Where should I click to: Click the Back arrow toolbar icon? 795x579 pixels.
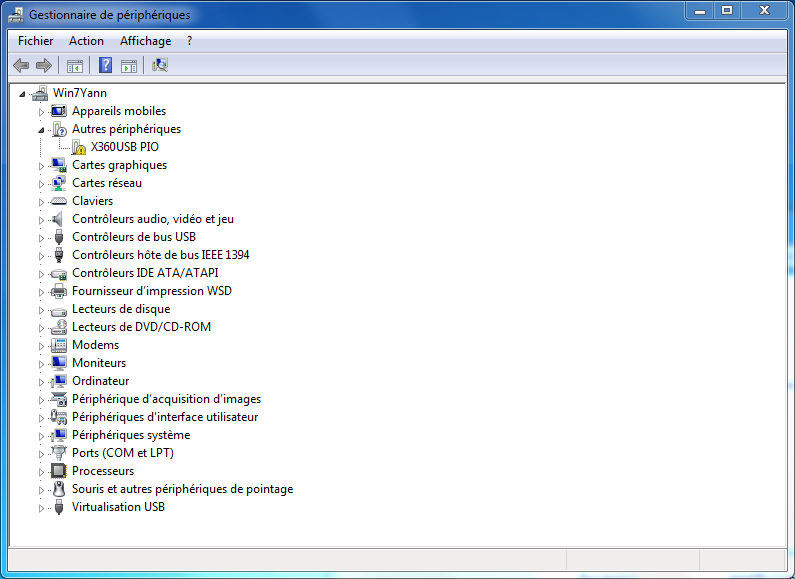[21, 65]
